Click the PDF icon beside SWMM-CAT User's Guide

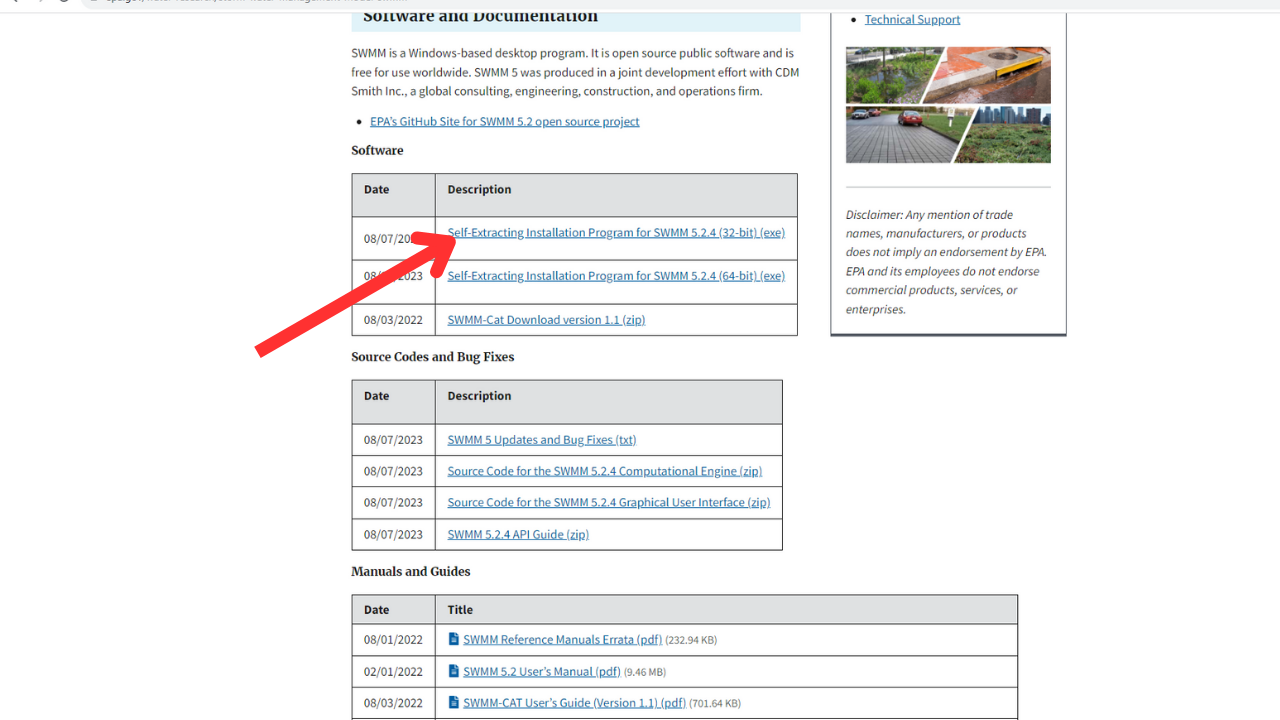[453, 702]
